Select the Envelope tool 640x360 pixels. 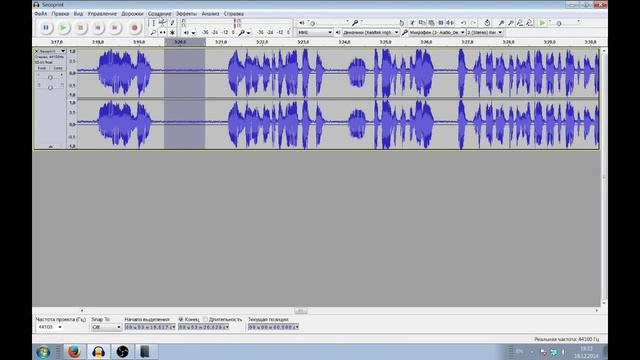(162, 23)
